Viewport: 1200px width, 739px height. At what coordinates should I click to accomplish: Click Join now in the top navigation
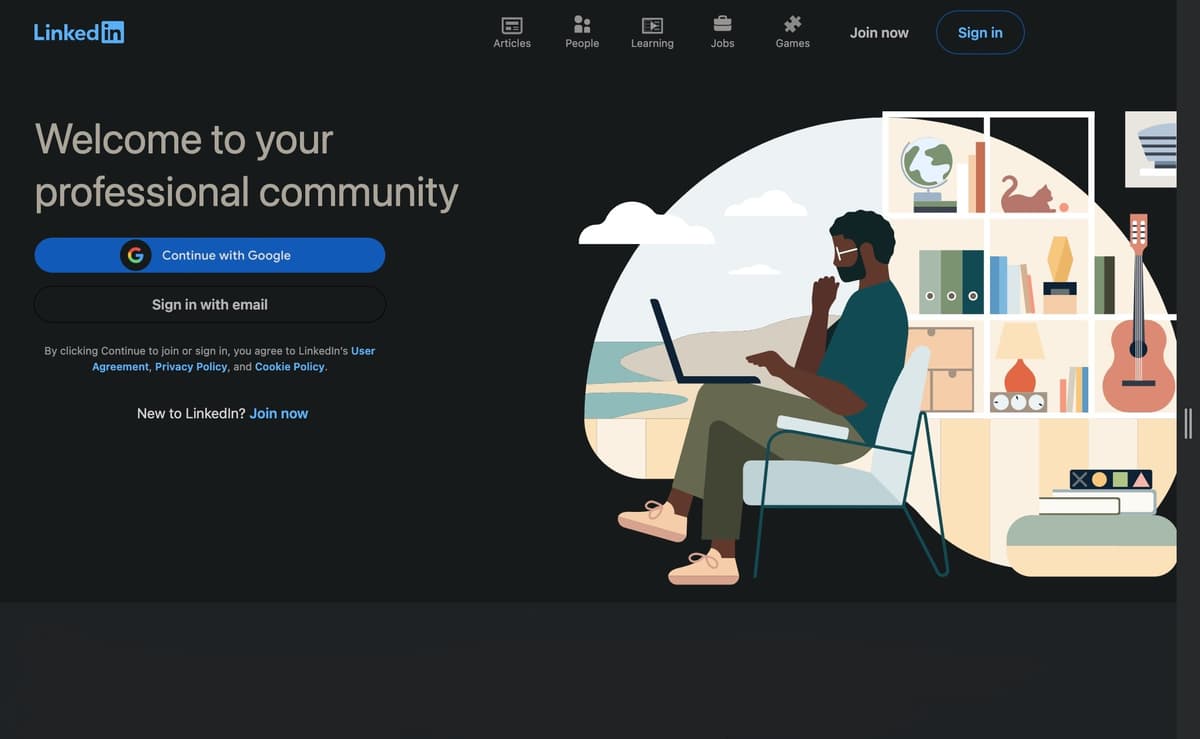(879, 33)
